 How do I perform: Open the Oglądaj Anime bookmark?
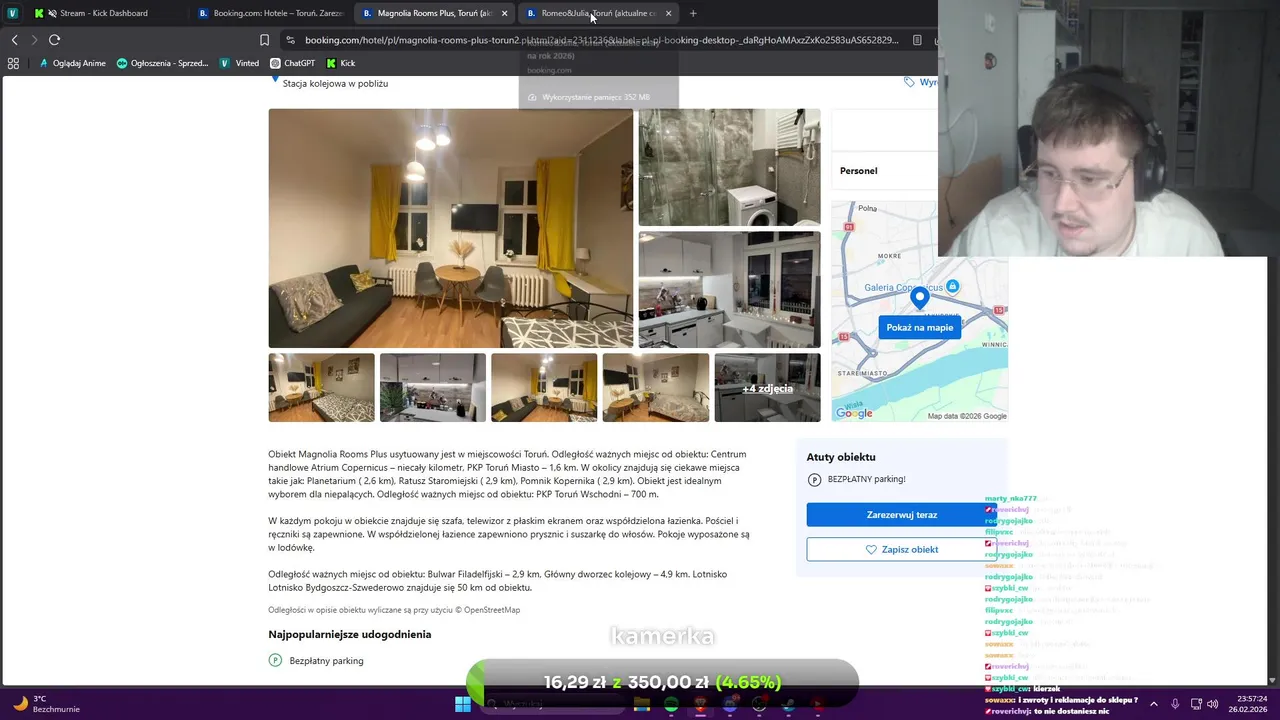tap(72, 63)
